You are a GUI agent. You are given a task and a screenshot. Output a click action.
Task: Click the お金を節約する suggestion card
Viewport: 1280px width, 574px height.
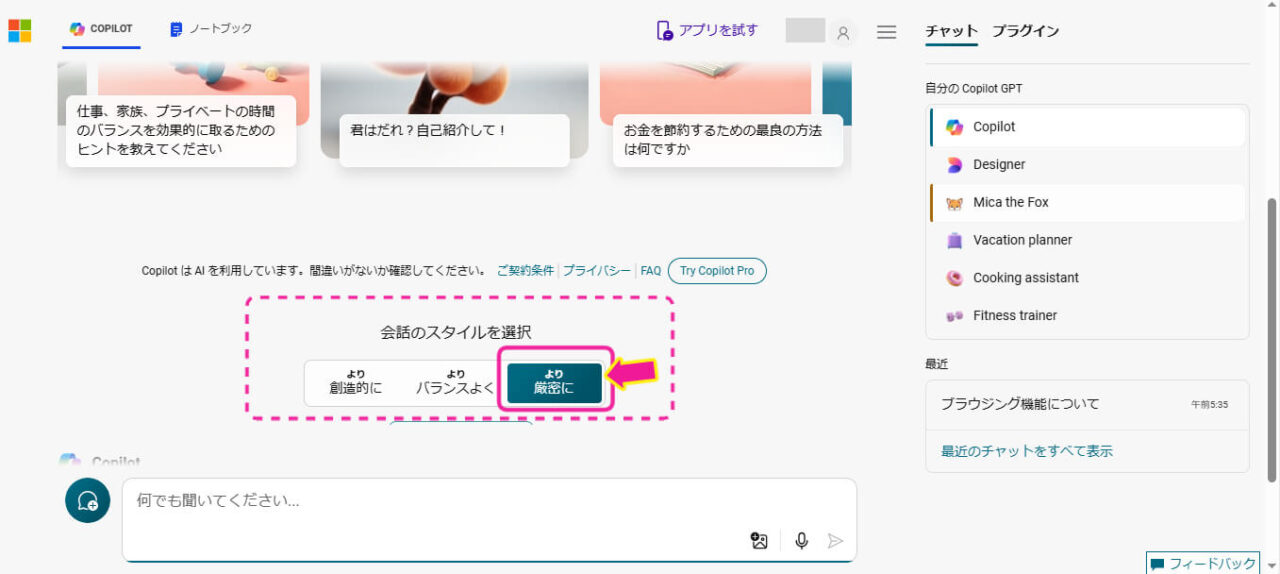[x=727, y=140]
